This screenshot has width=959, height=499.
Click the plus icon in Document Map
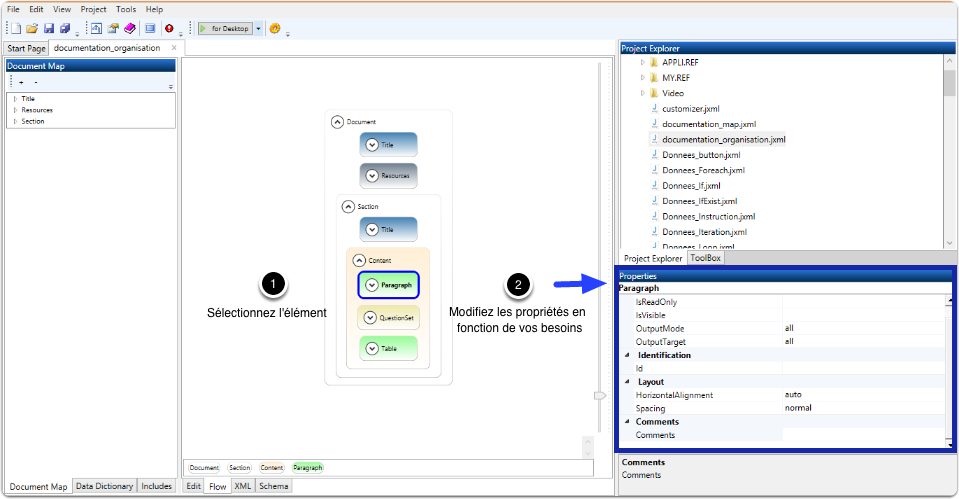click(21, 82)
